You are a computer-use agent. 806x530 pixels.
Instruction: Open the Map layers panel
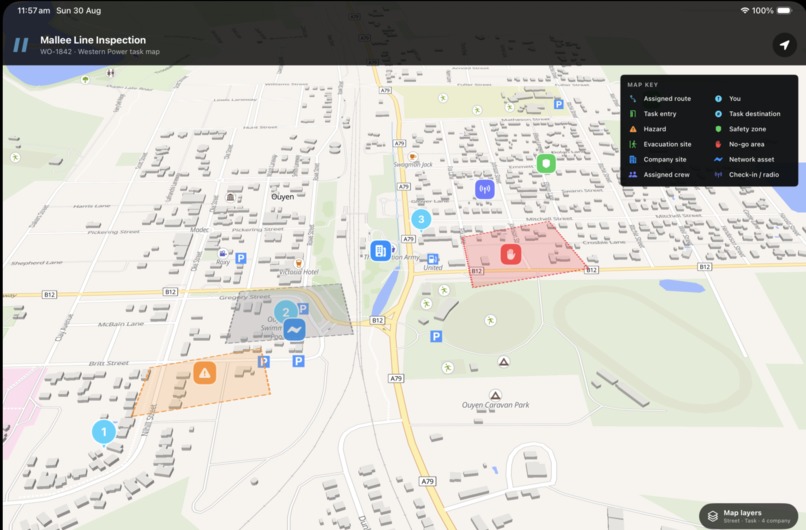748,516
